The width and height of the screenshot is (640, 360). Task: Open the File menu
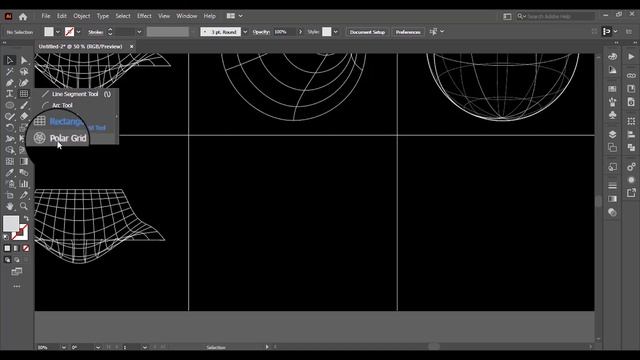[x=46, y=16]
